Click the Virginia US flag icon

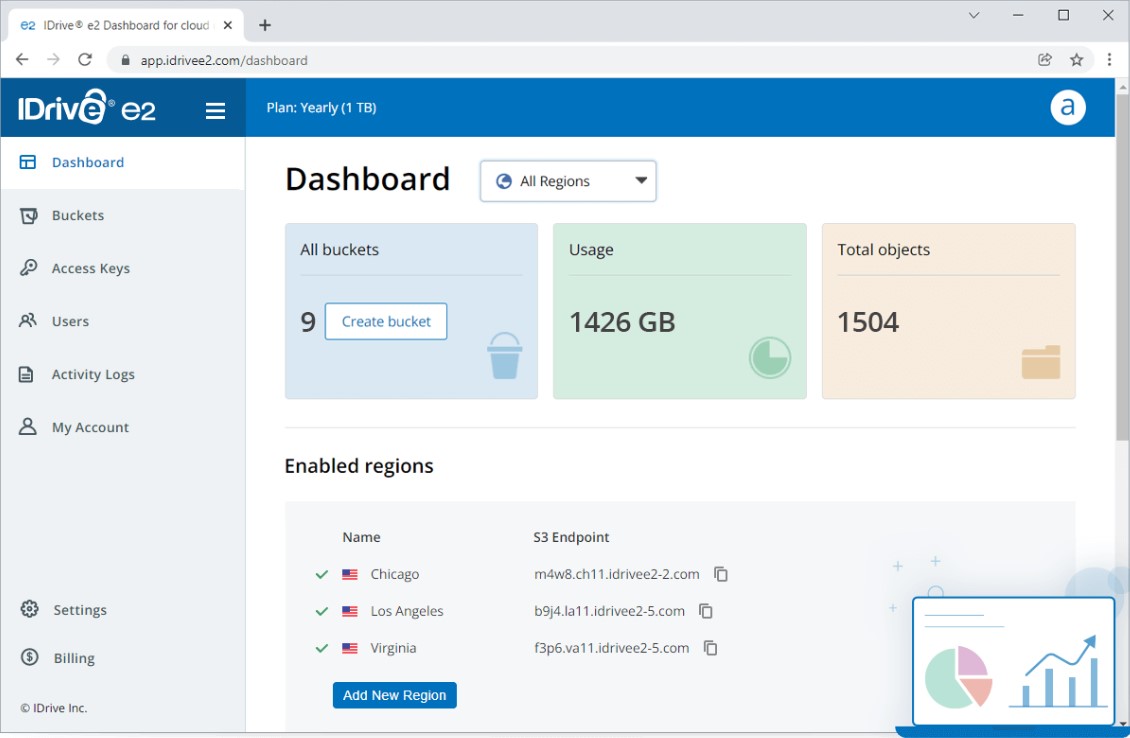coord(350,648)
